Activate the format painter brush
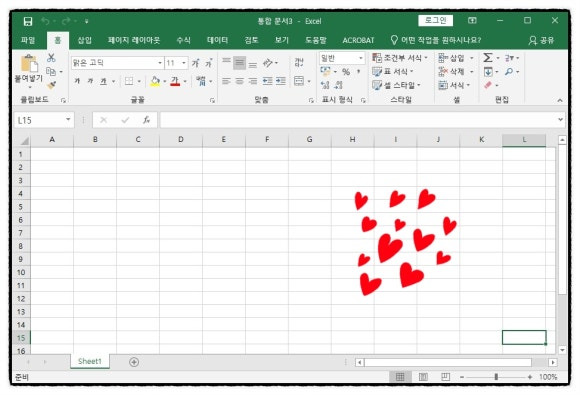The width and height of the screenshot is (580, 395). coord(51,85)
